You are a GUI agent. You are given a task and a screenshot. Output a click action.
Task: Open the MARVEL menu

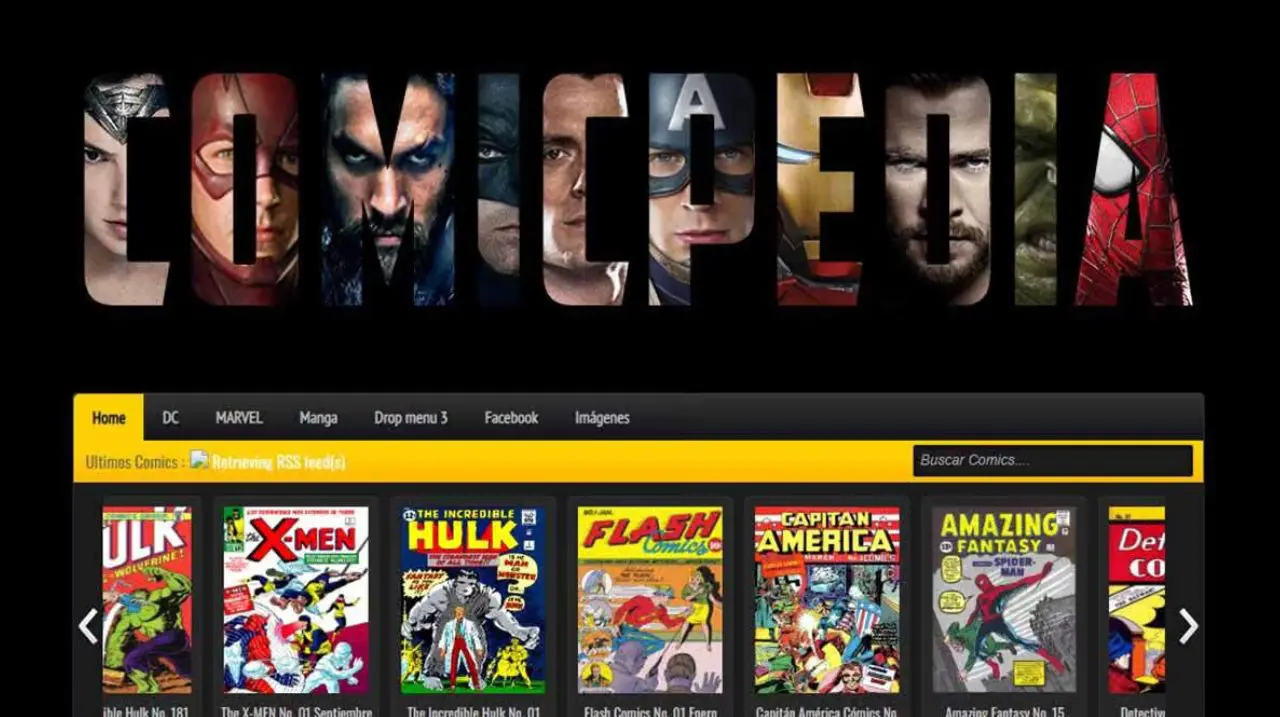point(239,418)
